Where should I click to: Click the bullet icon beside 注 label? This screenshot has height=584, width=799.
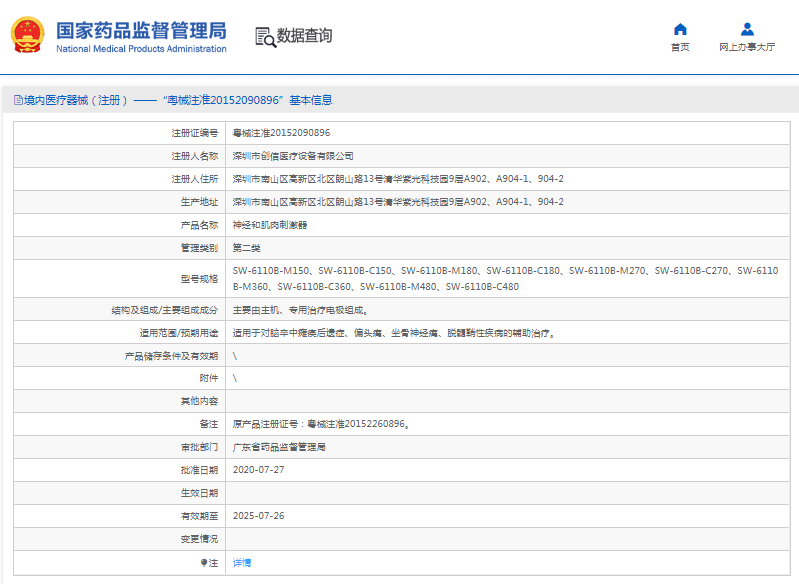click(x=204, y=563)
